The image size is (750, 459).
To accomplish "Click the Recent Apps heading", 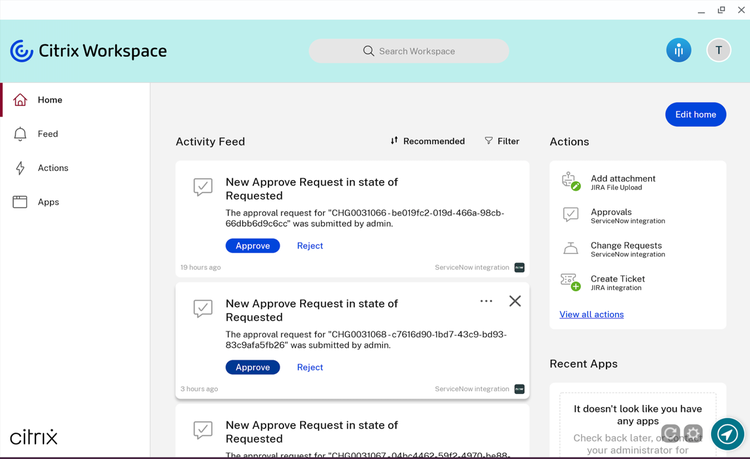I will click(x=584, y=364).
